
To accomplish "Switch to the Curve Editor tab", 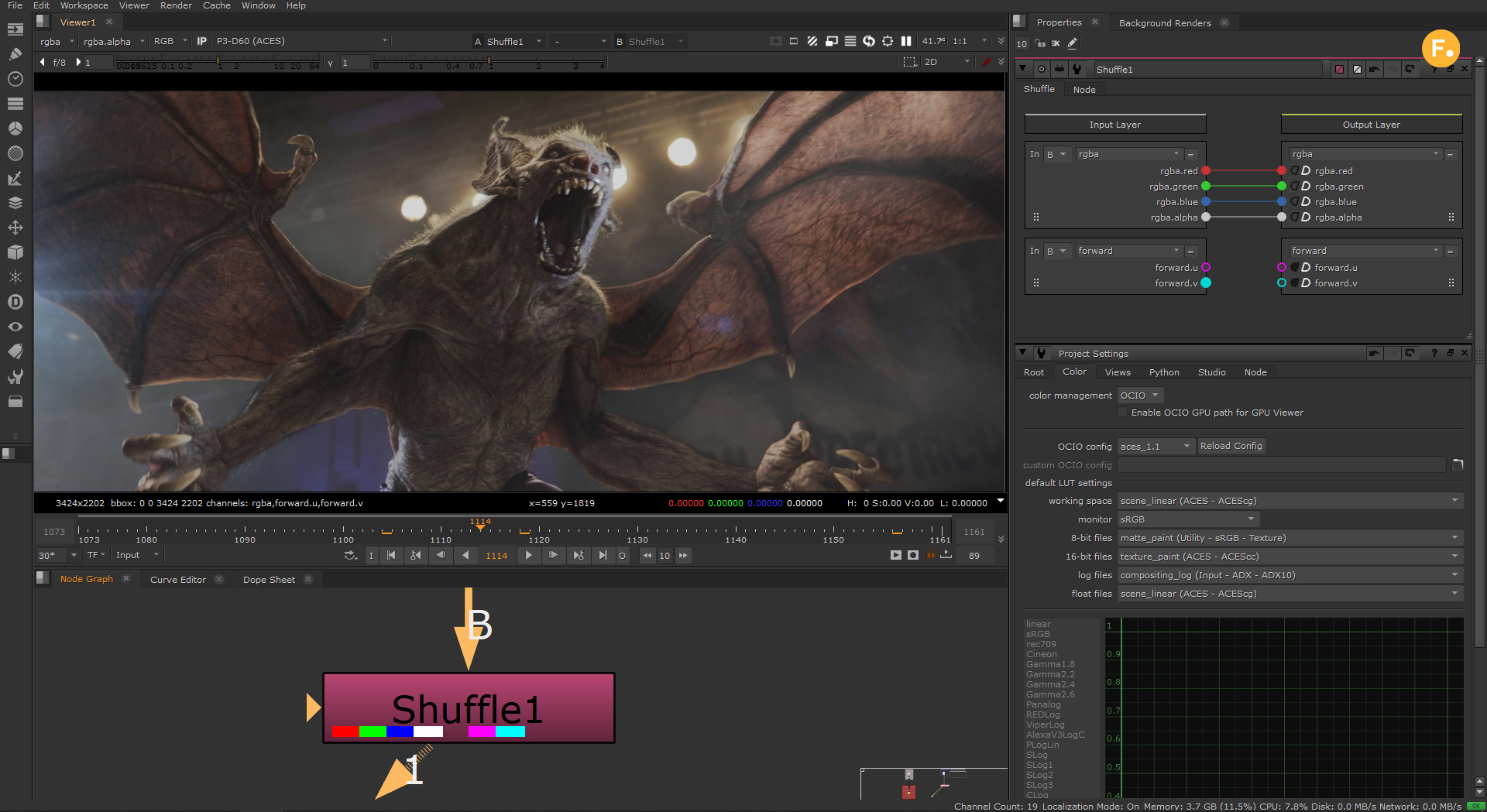I will click(x=177, y=580).
